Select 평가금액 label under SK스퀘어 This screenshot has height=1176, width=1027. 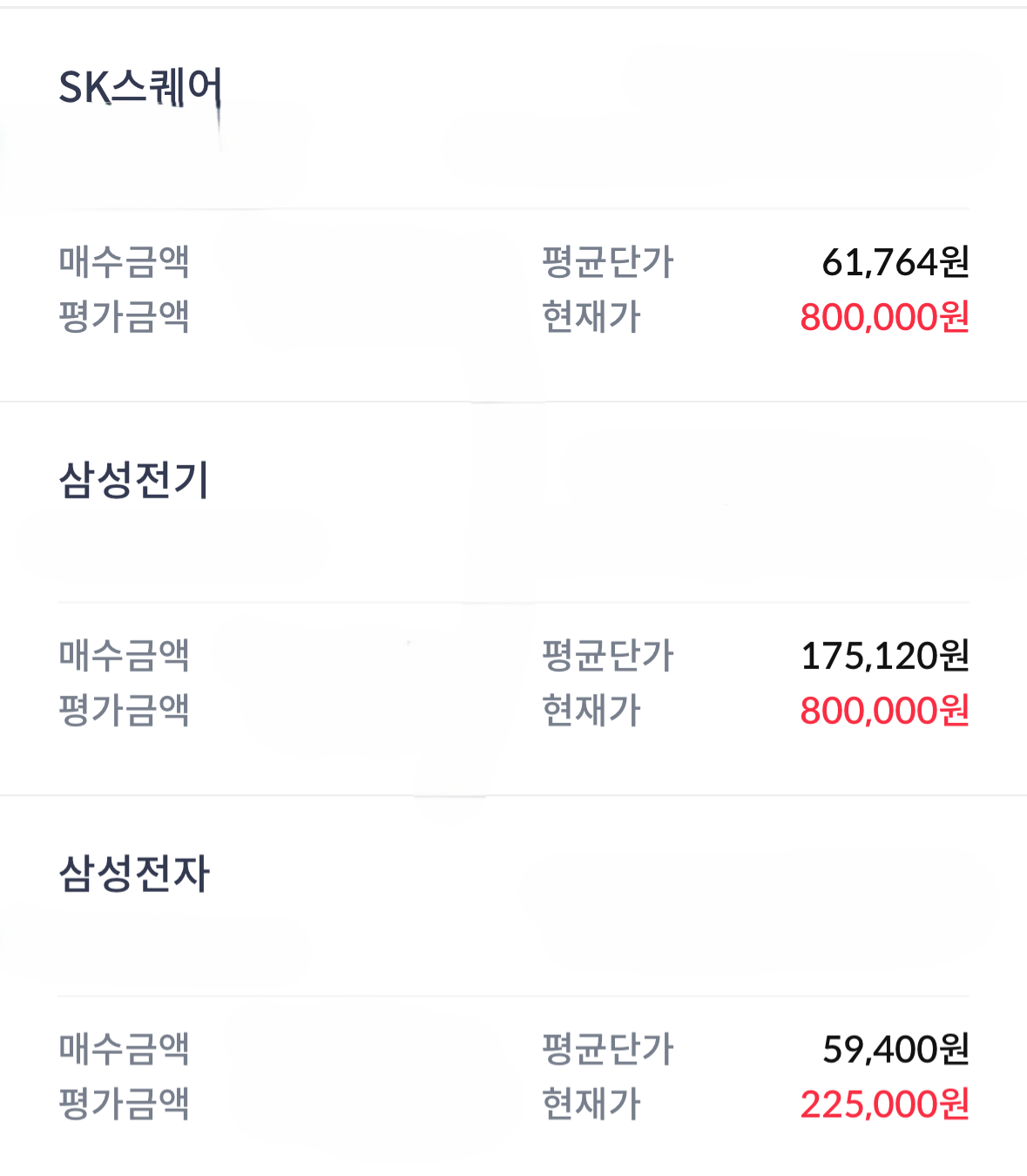click(125, 316)
